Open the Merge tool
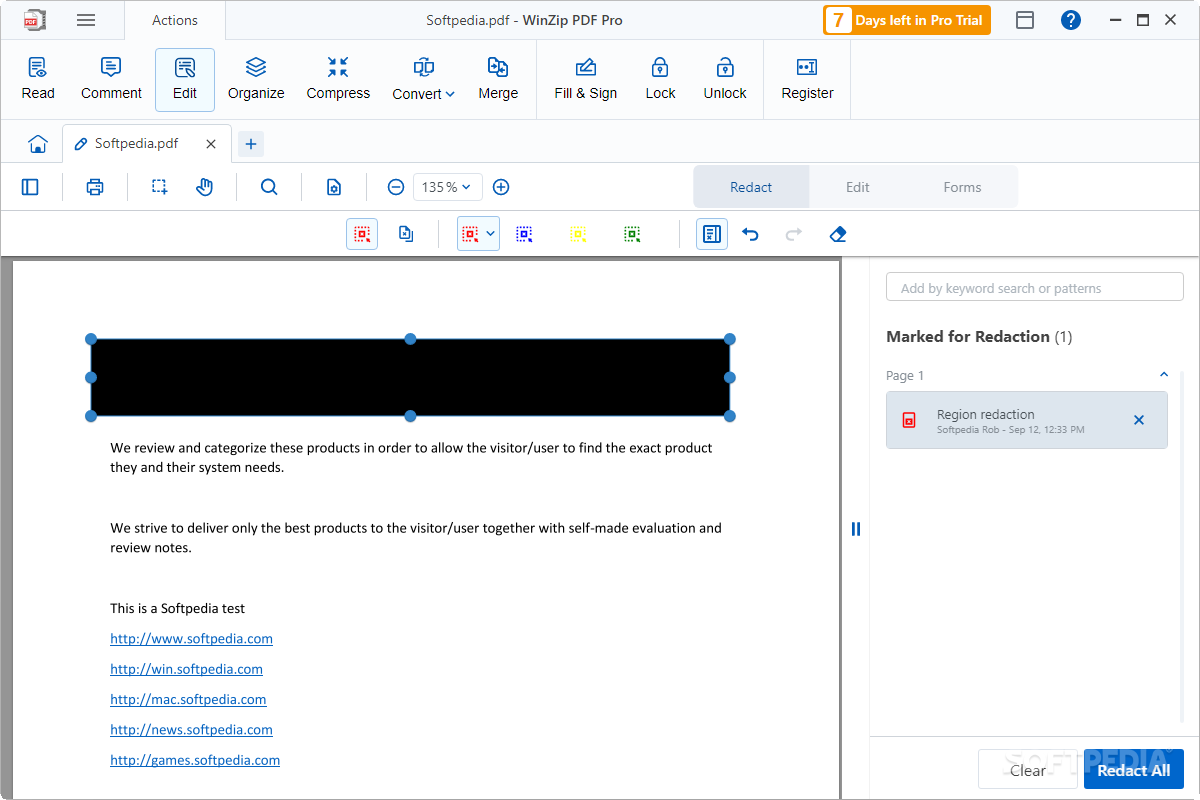 click(x=498, y=79)
